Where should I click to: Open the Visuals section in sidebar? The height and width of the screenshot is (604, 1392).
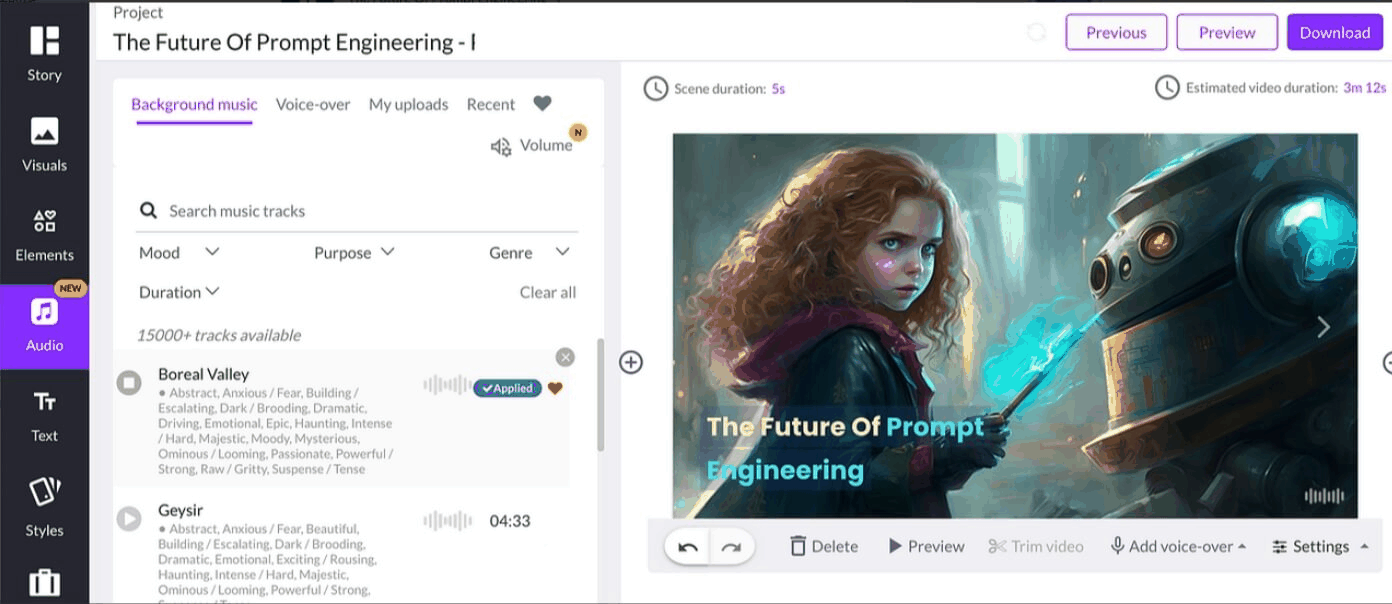pos(44,144)
